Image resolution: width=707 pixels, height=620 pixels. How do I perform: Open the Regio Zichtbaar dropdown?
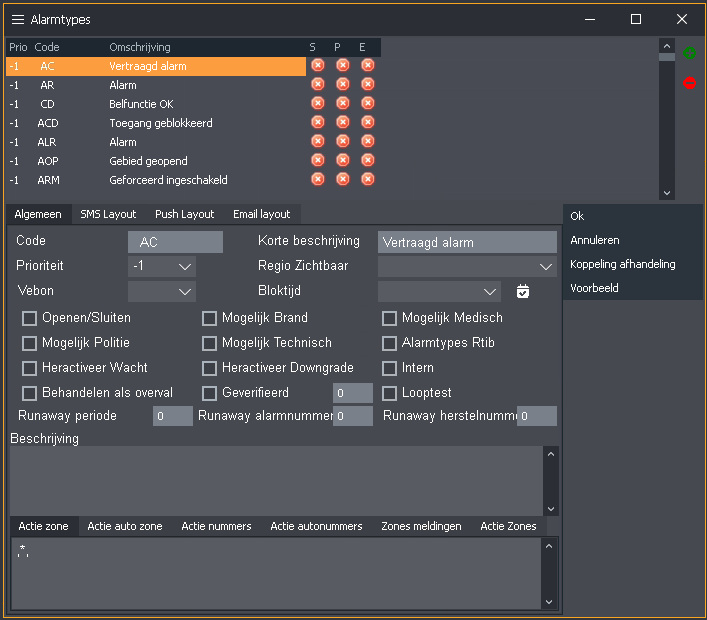tap(467, 266)
